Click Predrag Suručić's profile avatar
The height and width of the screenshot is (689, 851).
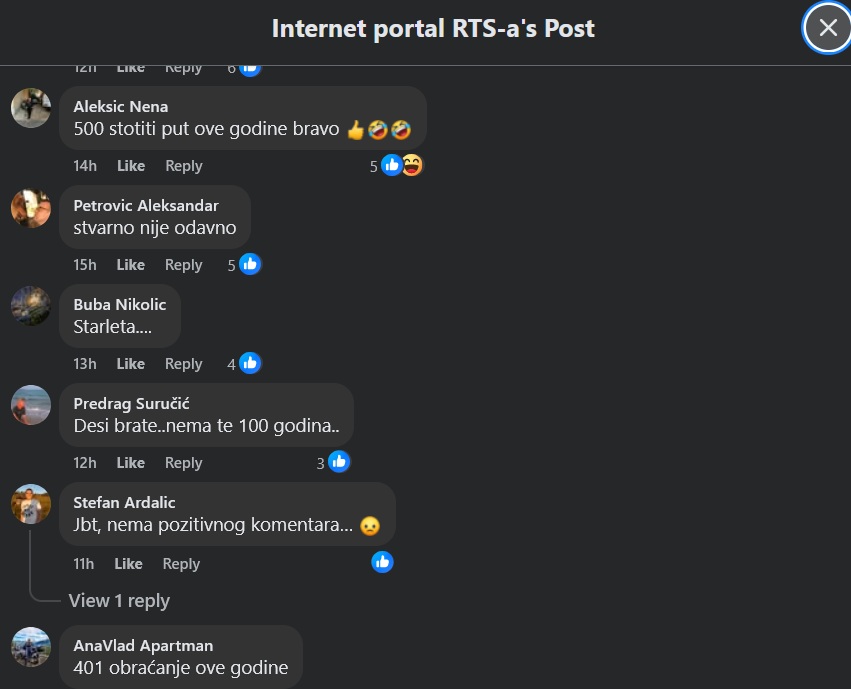pyautogui.click(x=31, y=405)
